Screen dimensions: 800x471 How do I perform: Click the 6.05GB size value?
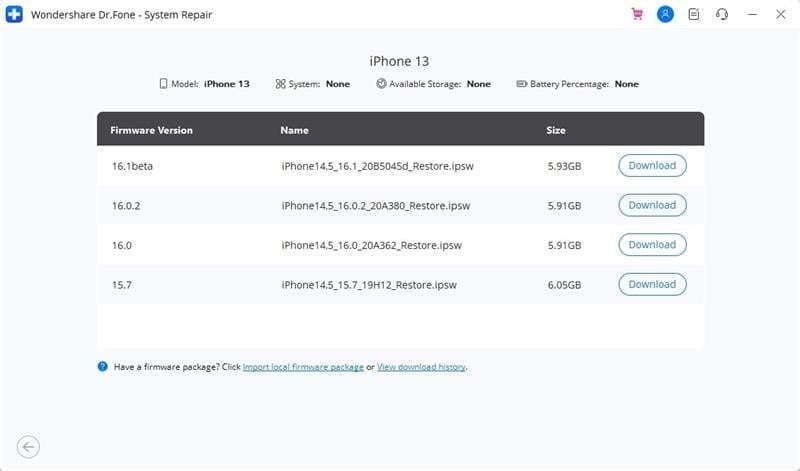point(564,285)
